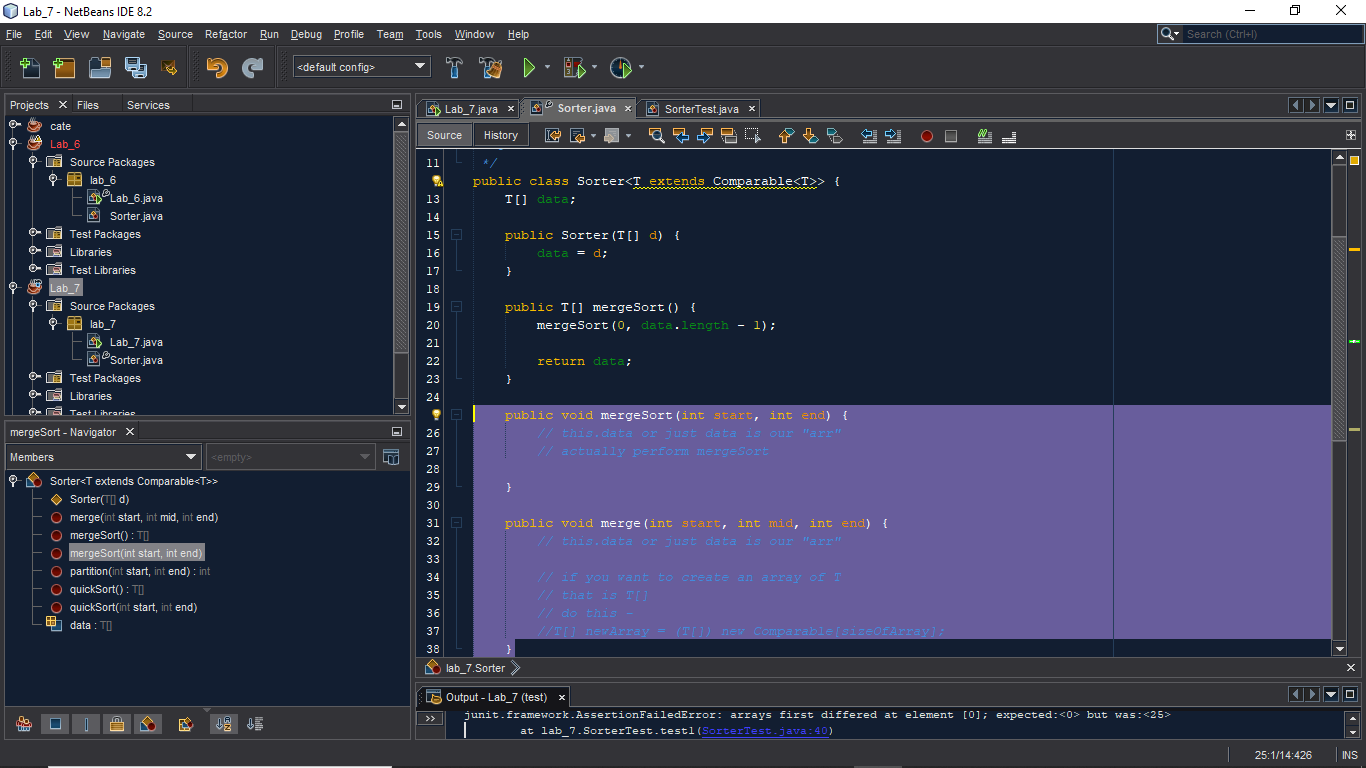
Task: Switch to the SorterTest.java editor tab
Action: [700, 108]
